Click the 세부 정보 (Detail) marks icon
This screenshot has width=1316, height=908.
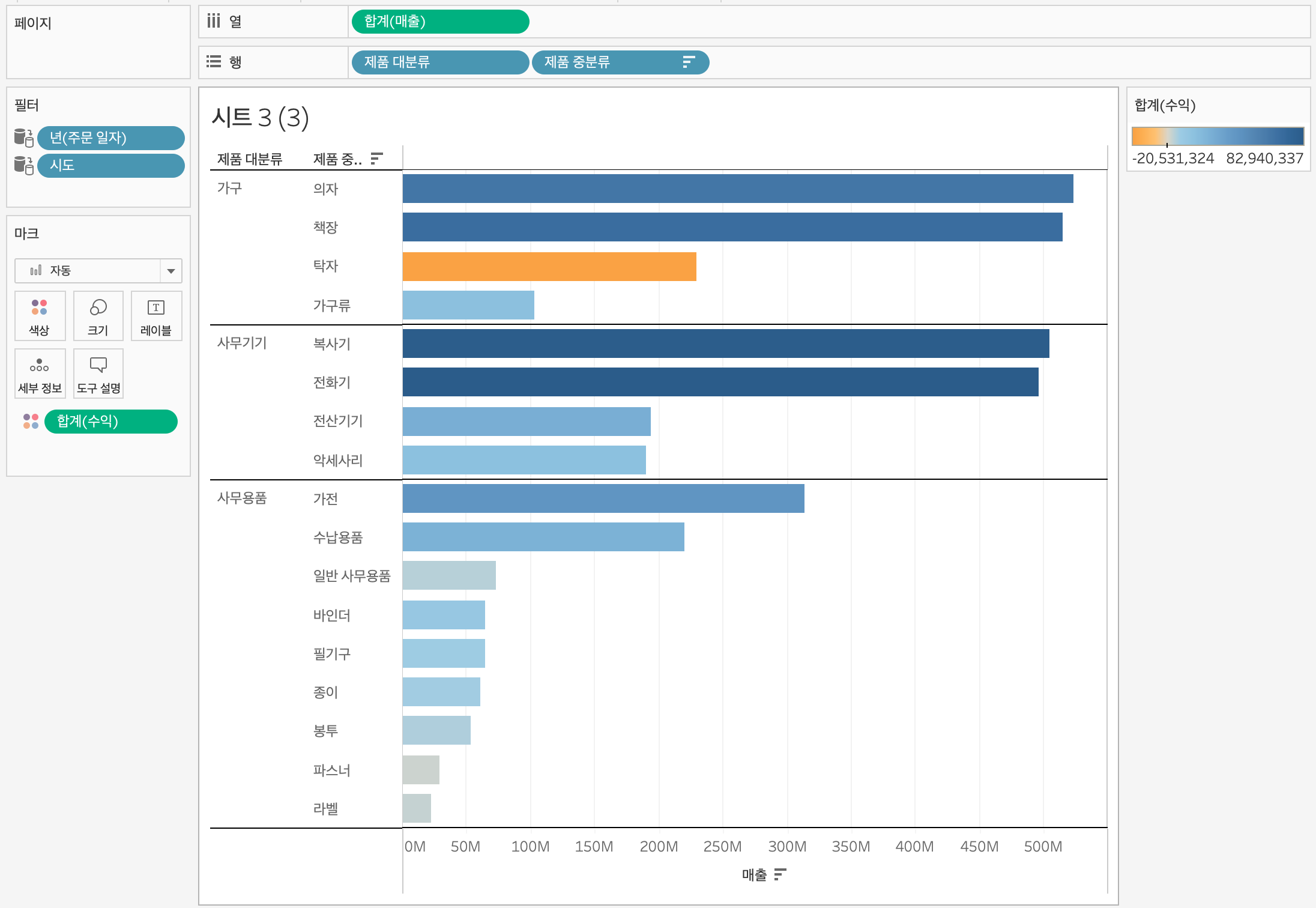pos(40,373)
